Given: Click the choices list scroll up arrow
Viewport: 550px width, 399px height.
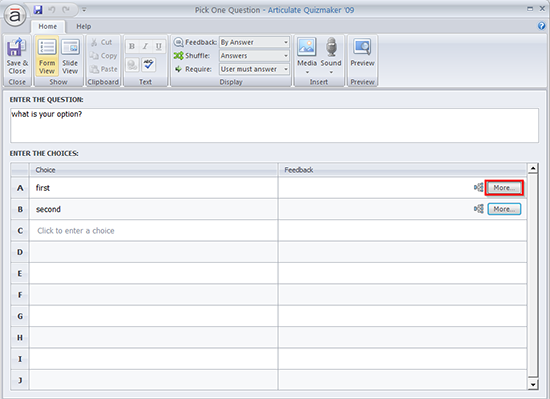Looking at the screenshot, I should [x=533, y=168].
